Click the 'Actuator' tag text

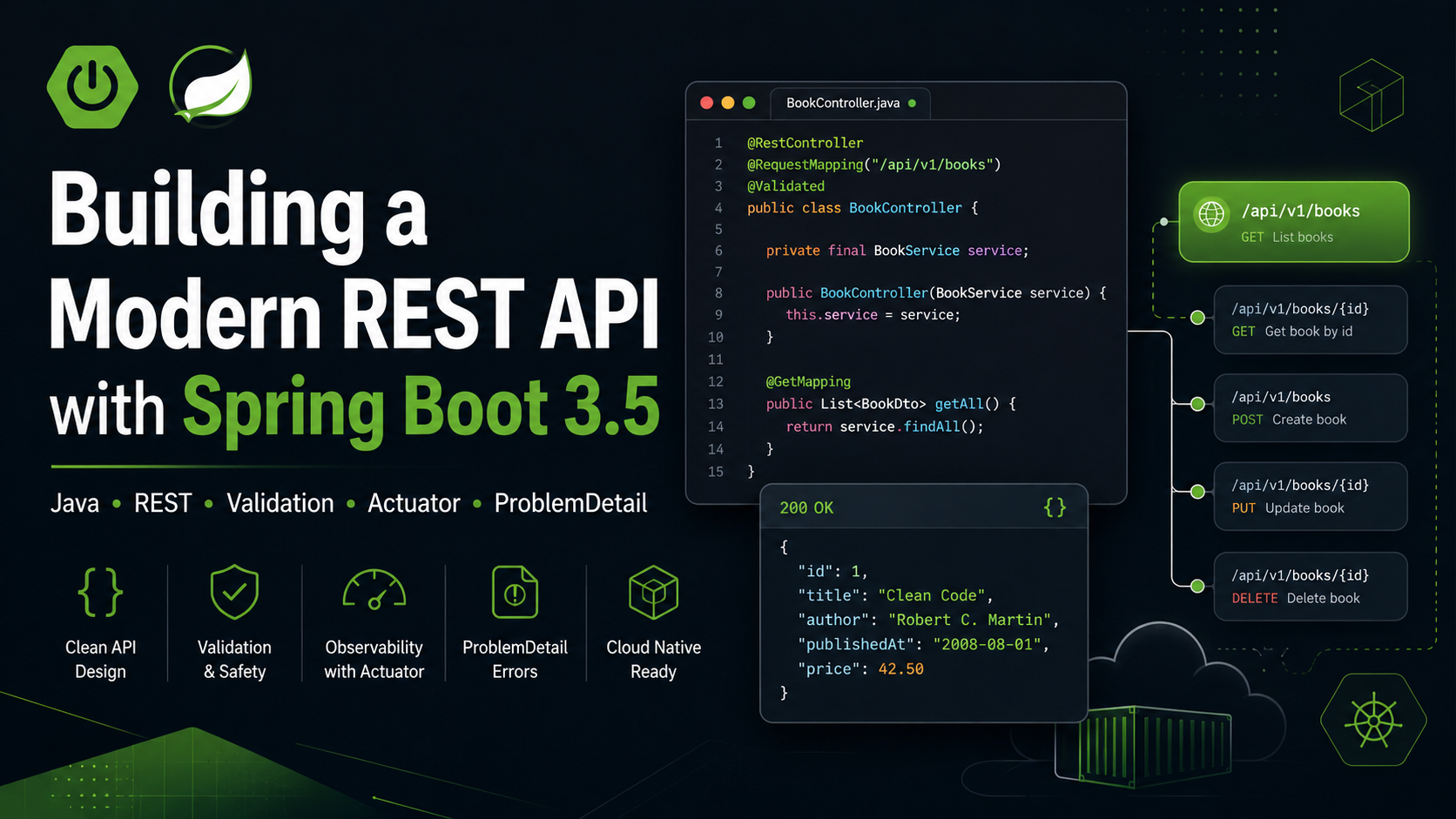coord(414,503)
